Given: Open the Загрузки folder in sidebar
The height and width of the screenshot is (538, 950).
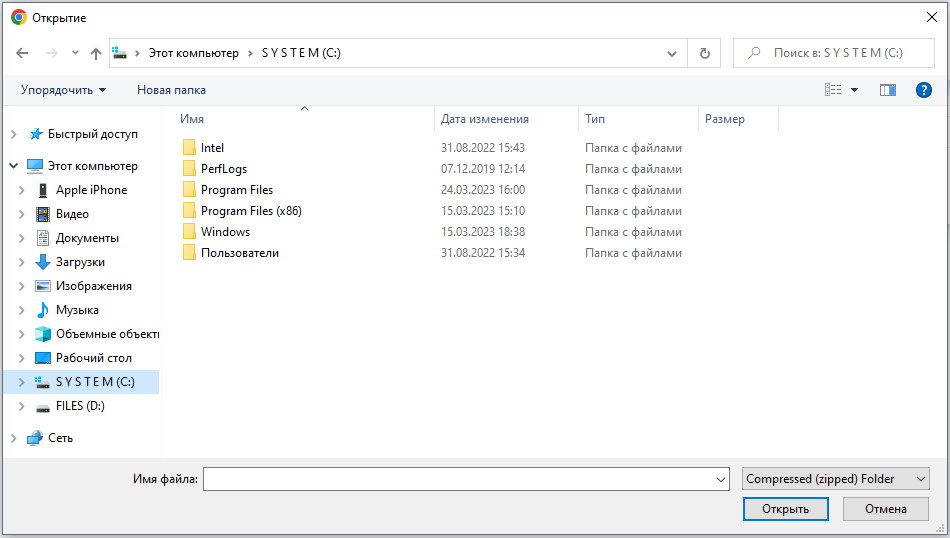Looking at the screenshot, I should click(80, 262).
